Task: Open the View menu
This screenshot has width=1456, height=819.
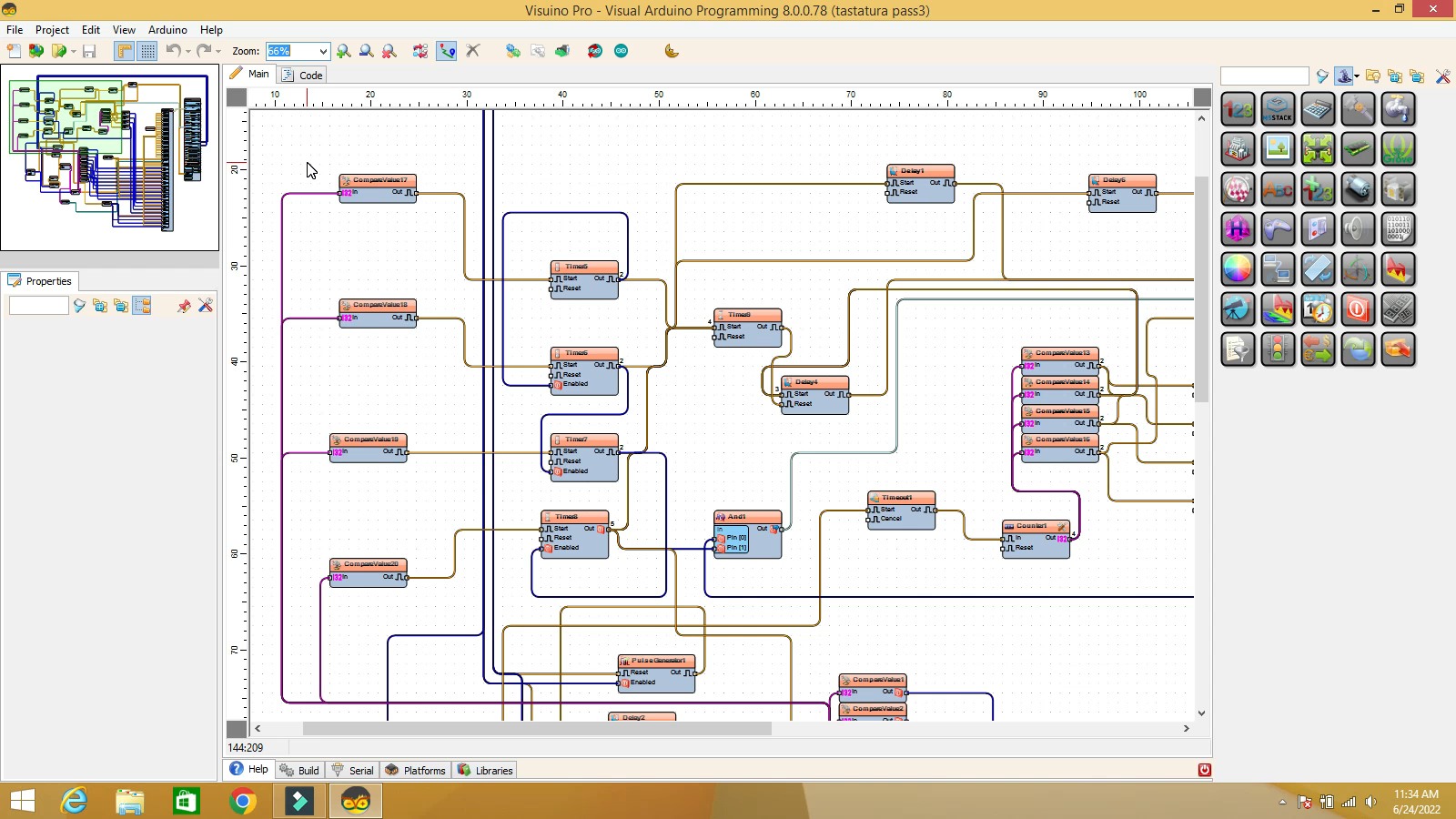Action: coord(124,29)
